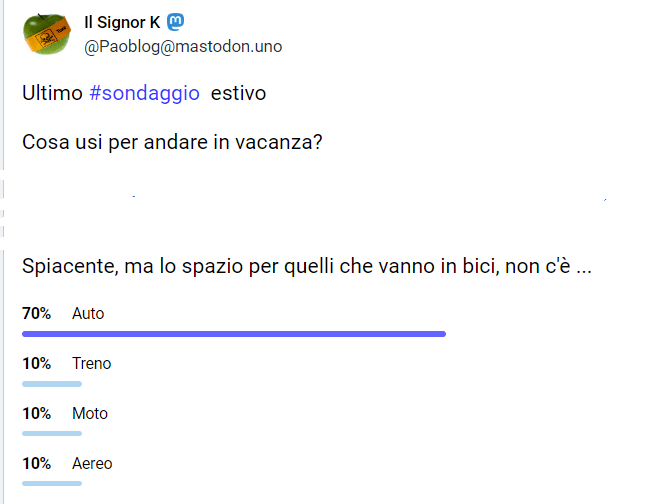This screenshot has width=646, height=504.
Task: Select the Auto poll option label
Action: tap(88, 313)
